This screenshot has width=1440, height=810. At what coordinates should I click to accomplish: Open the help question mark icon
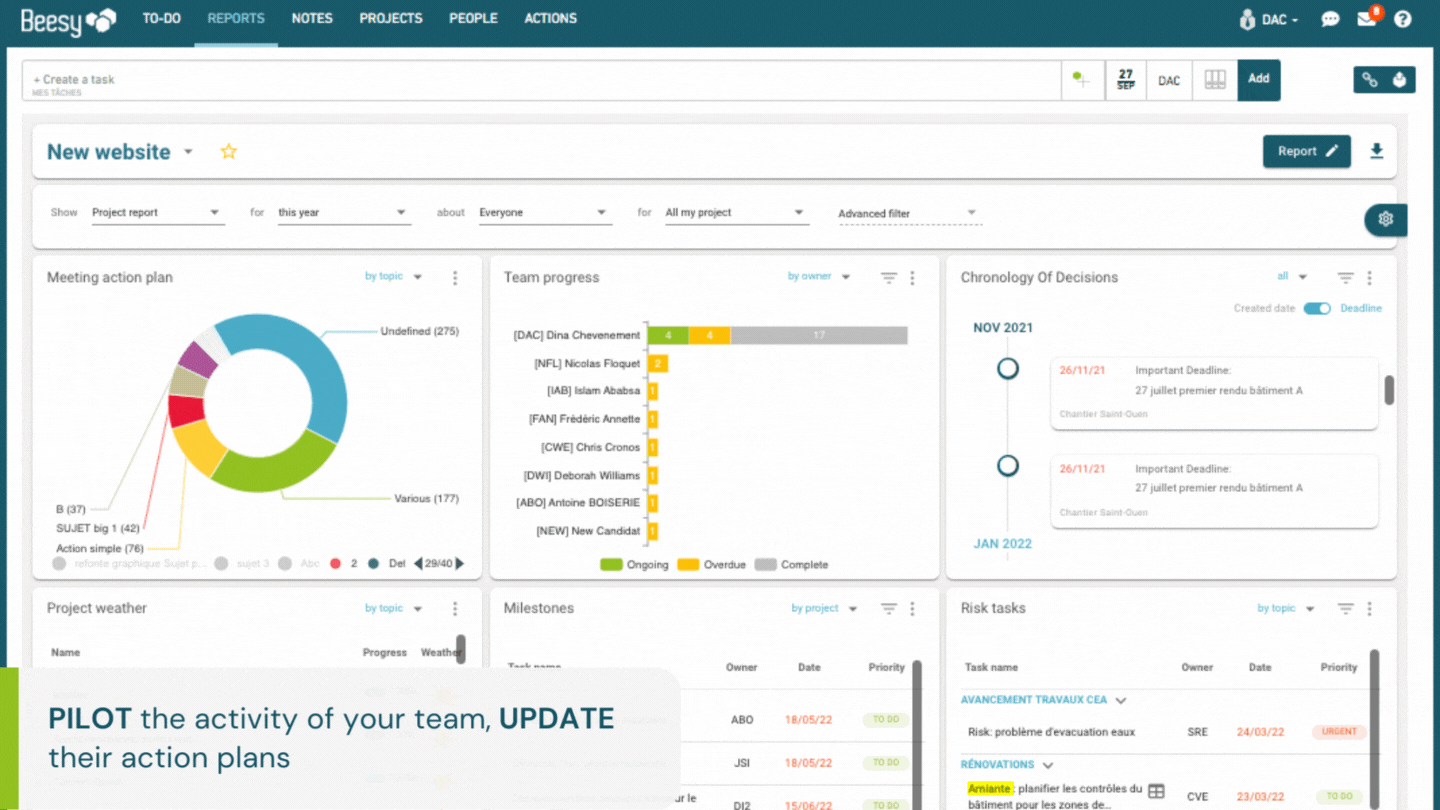point(1403,19)
